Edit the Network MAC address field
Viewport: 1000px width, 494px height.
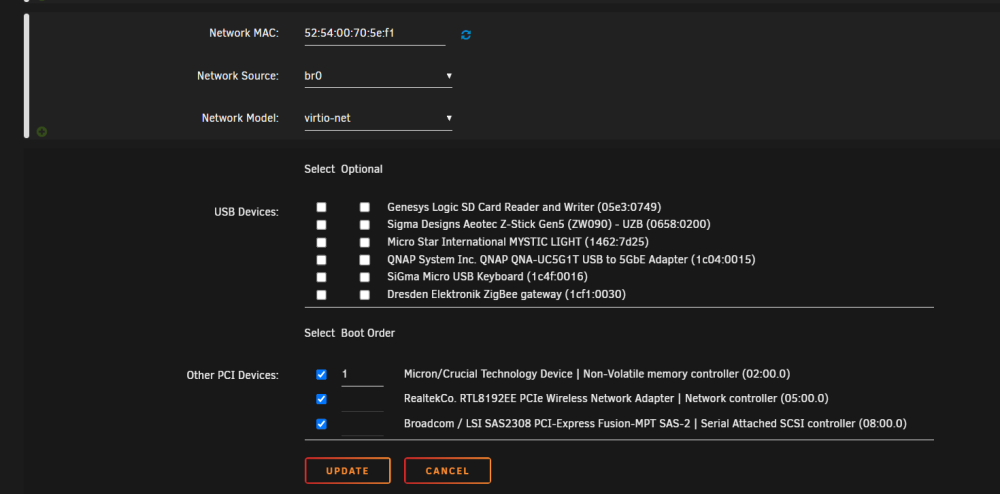coord(375,33)
